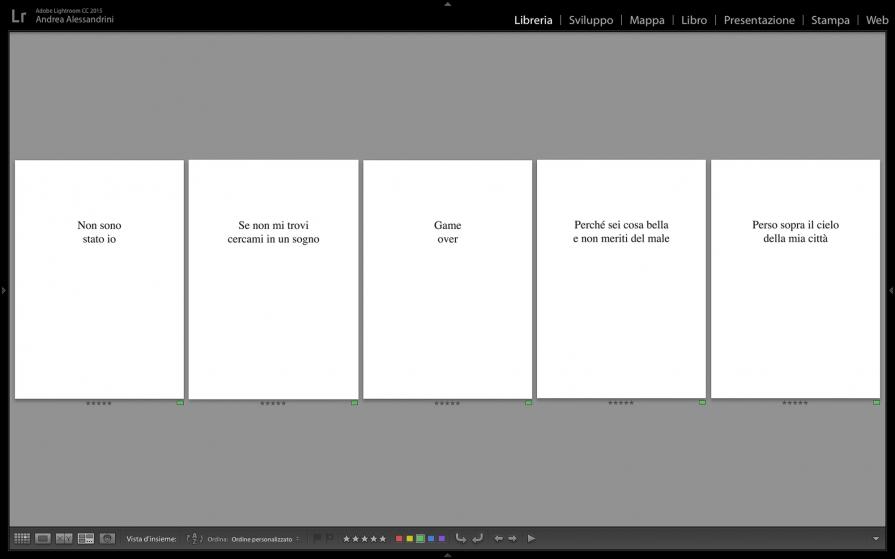This screenshot has width=895, height=559.
Task: Switch to Grid view
Action: coord(21,538)
